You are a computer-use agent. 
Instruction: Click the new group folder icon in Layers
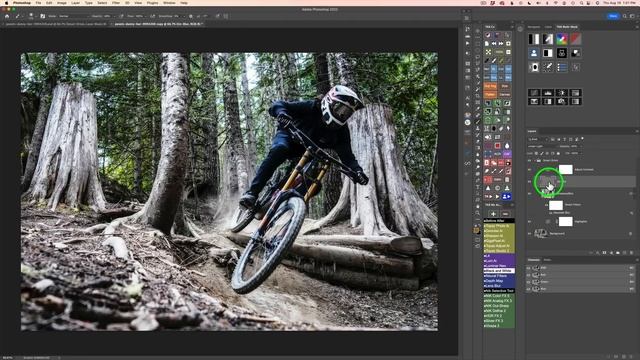pyautogui.click(x=618, y=253)
